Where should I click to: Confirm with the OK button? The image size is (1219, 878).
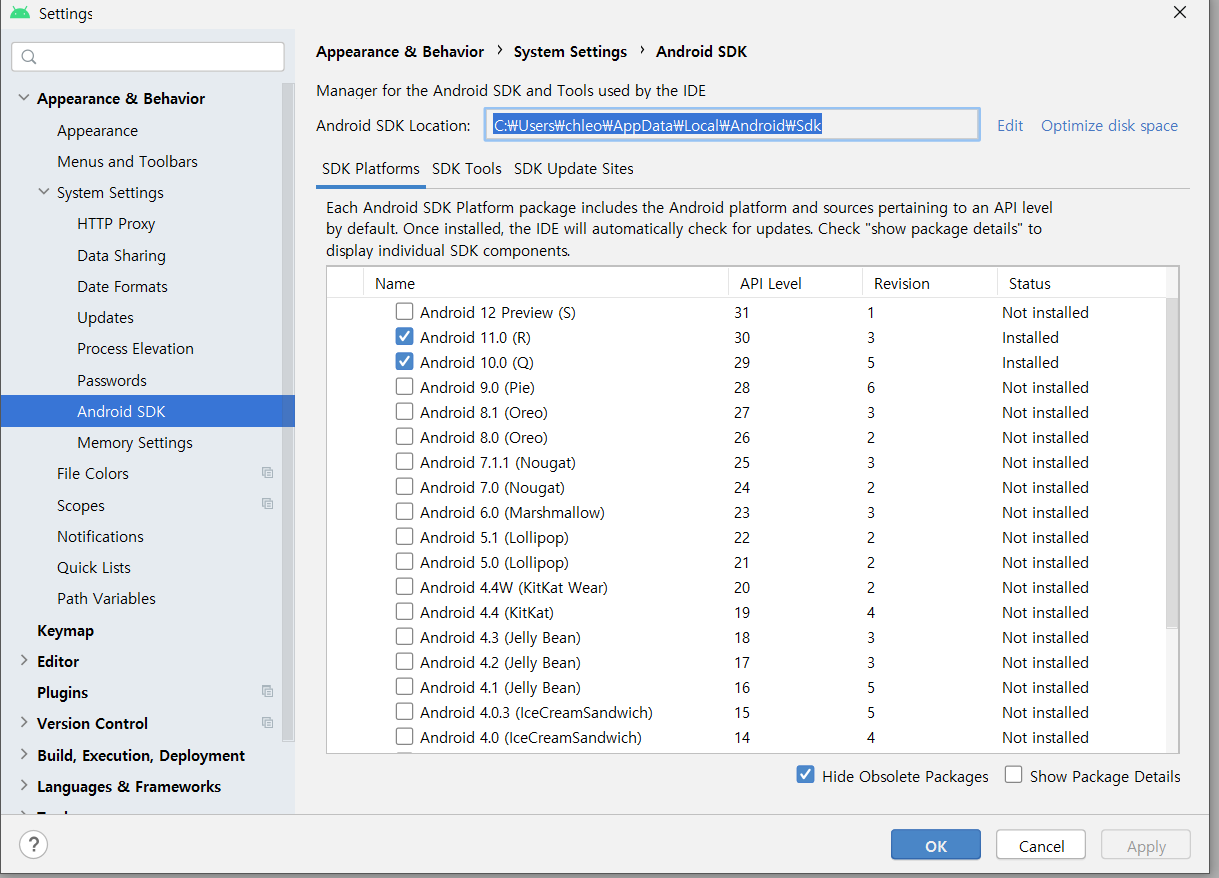pos(936,846)
